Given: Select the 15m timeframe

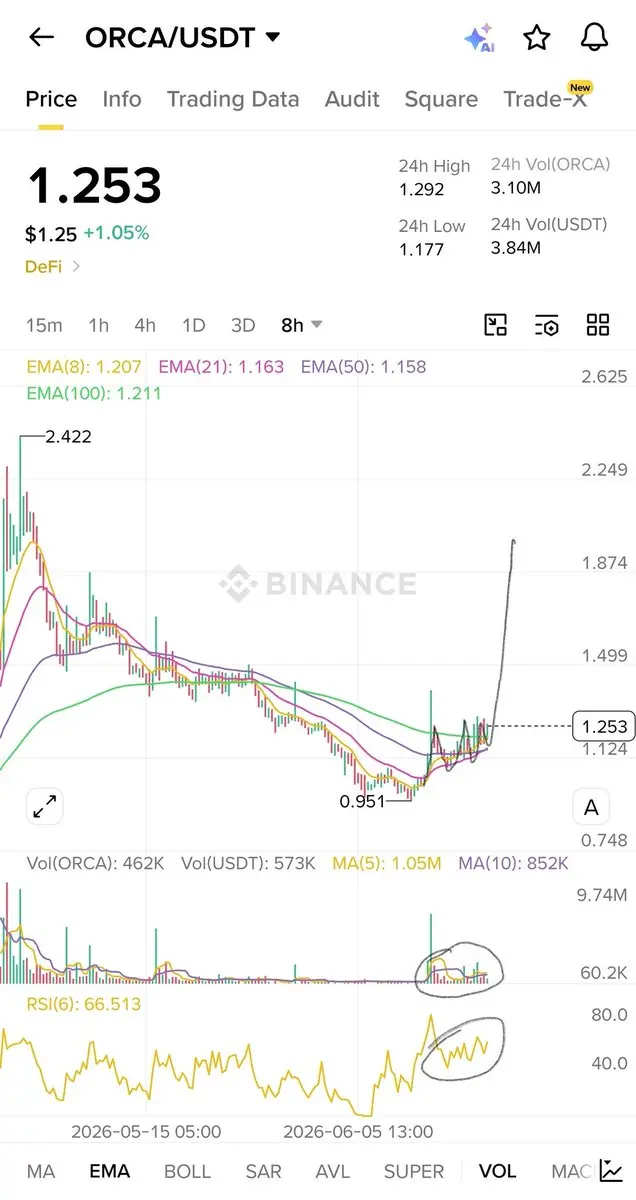Looking at the screenshot, I should [44, 325].
